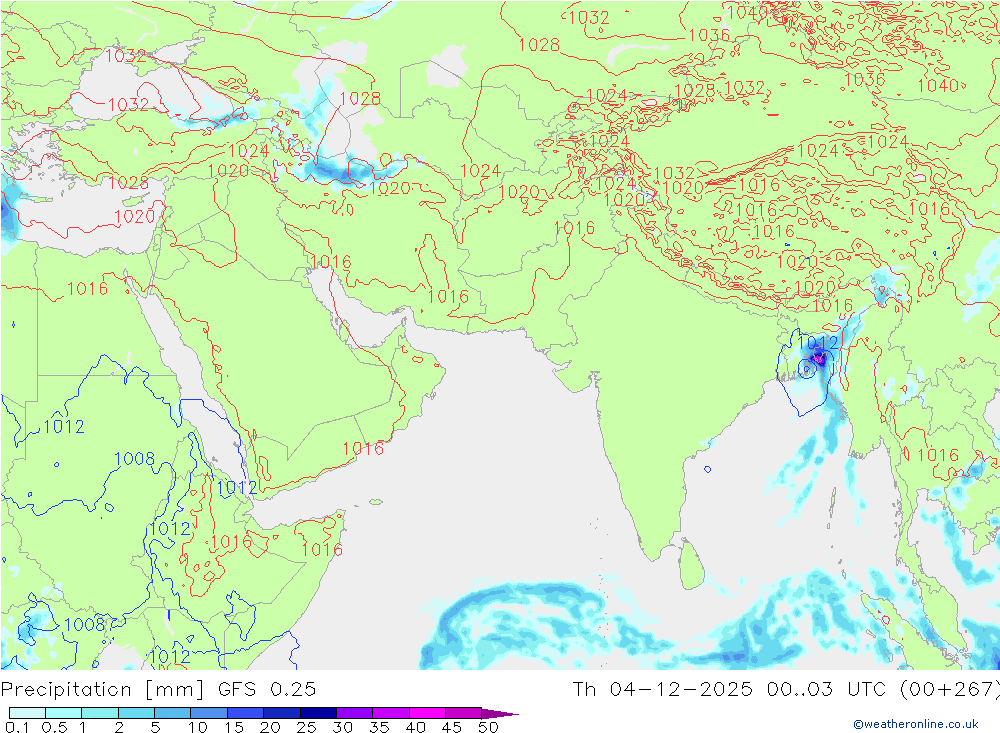Select the 'Th 04-12-2025 00..03 UTC' timestamp text
1000x733 pixels.
click(x=729, y=690)
